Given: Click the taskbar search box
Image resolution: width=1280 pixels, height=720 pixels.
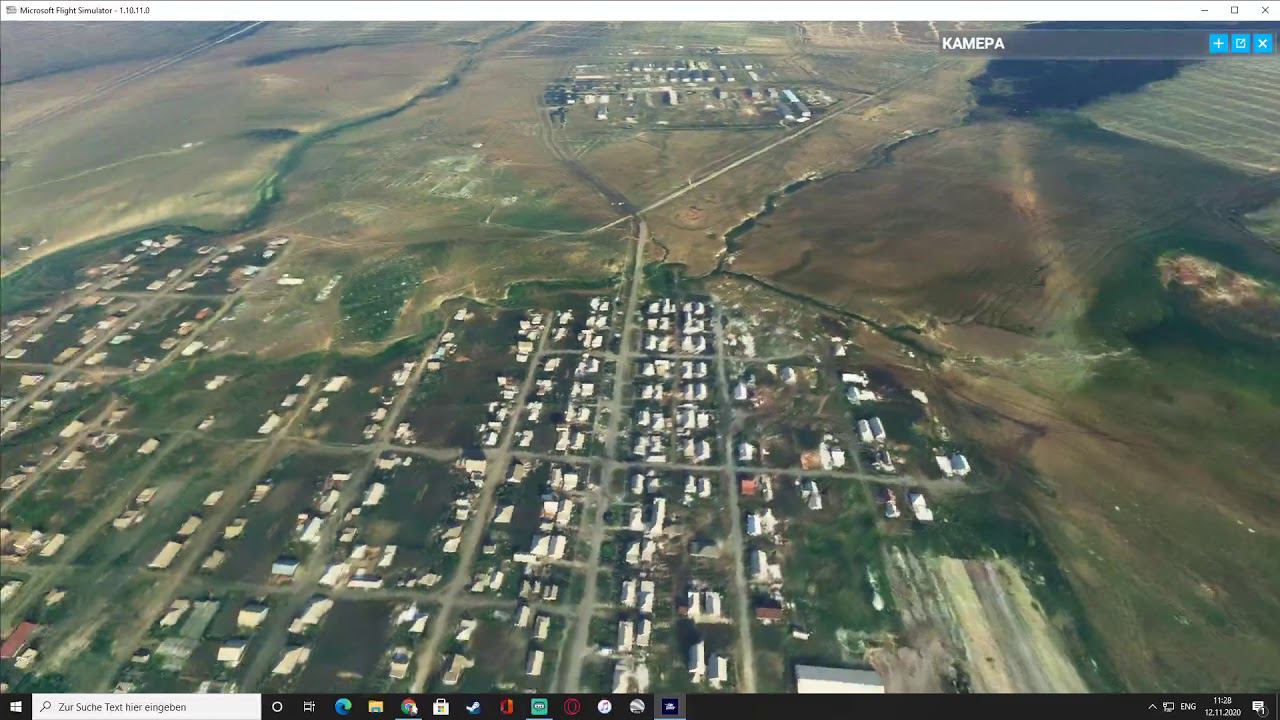Looking at the screenshot, I should click(147, 707).
